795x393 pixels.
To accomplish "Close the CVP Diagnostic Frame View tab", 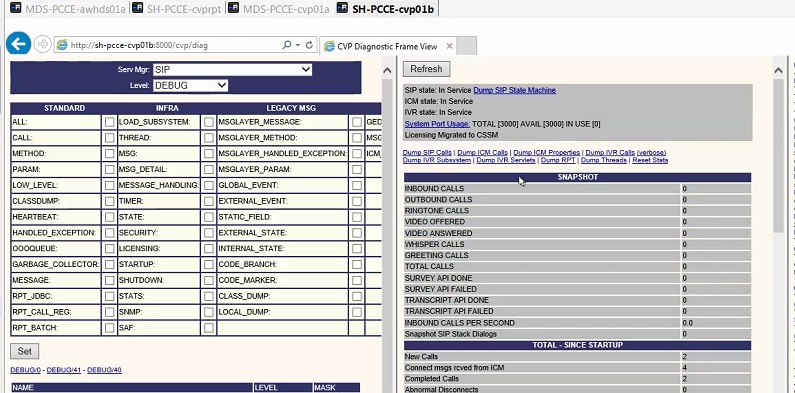I will 449,46.
